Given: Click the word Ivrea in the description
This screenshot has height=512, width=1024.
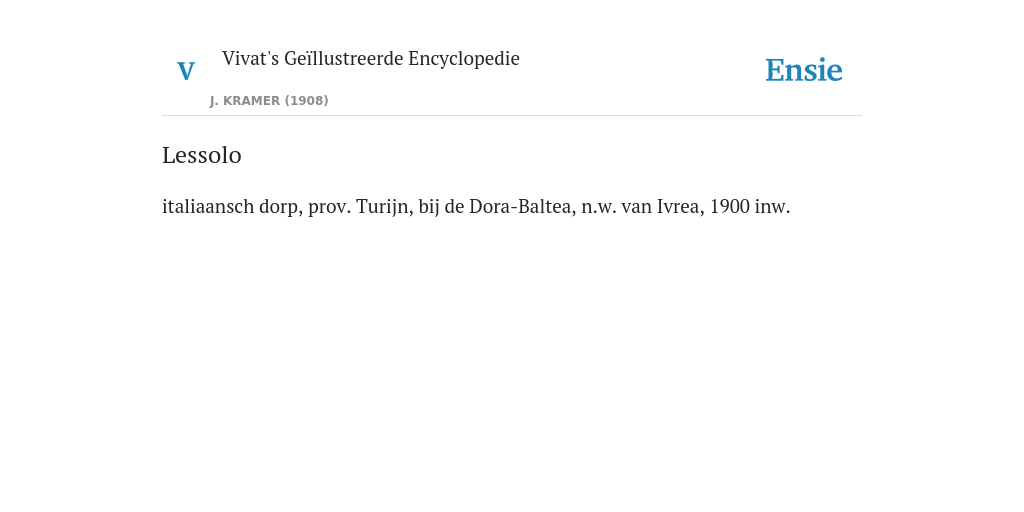Looking at the screenshot, I should pyautogui.click(x=680, y=206).
